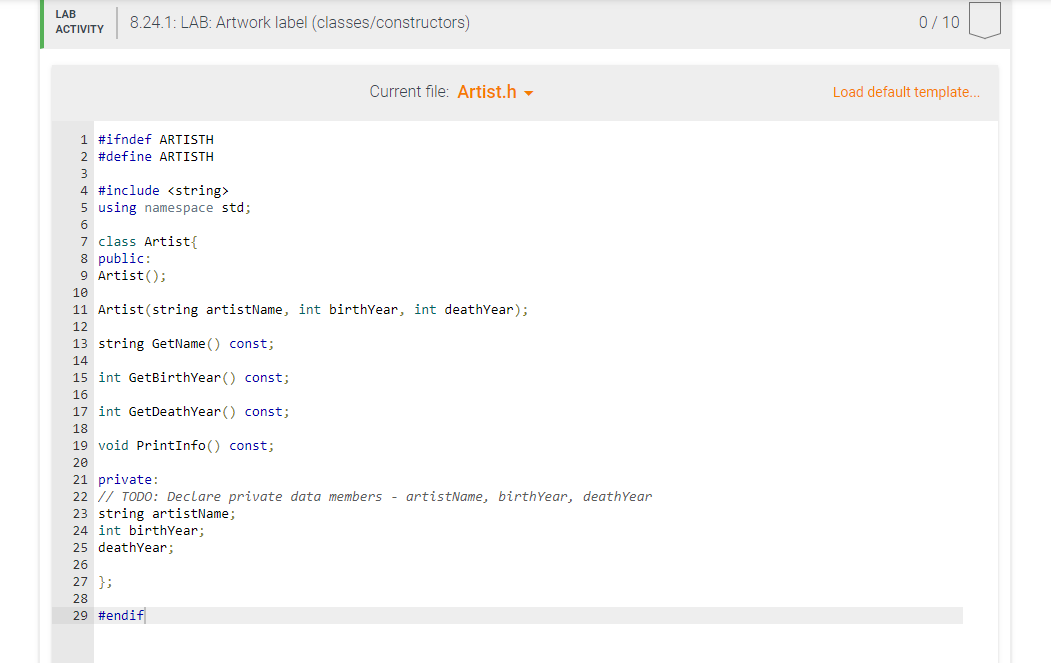Click the parameterized Artist constructor line
The image size is (1051, 663).
313,310
